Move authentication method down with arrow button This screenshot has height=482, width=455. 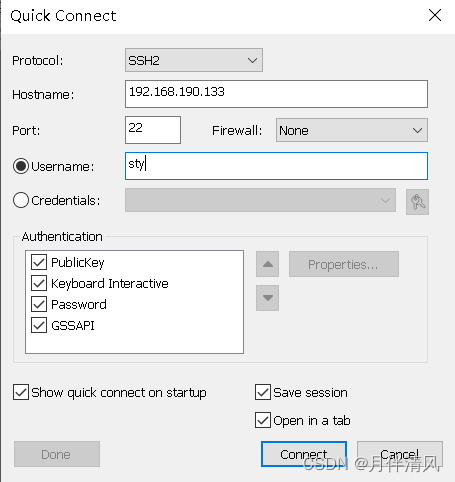tap(267, 298)
